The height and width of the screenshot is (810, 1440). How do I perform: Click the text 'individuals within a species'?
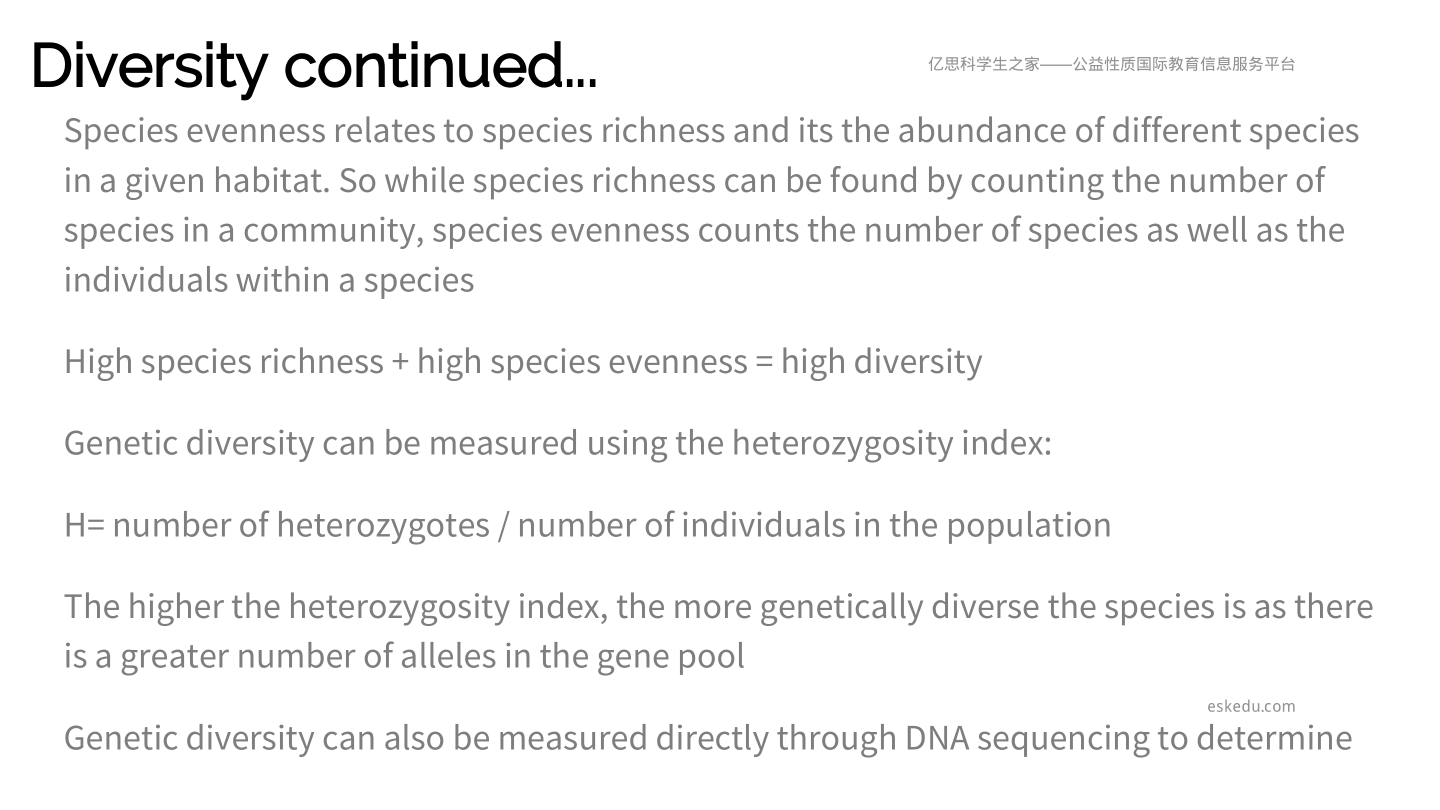point(269,279)
